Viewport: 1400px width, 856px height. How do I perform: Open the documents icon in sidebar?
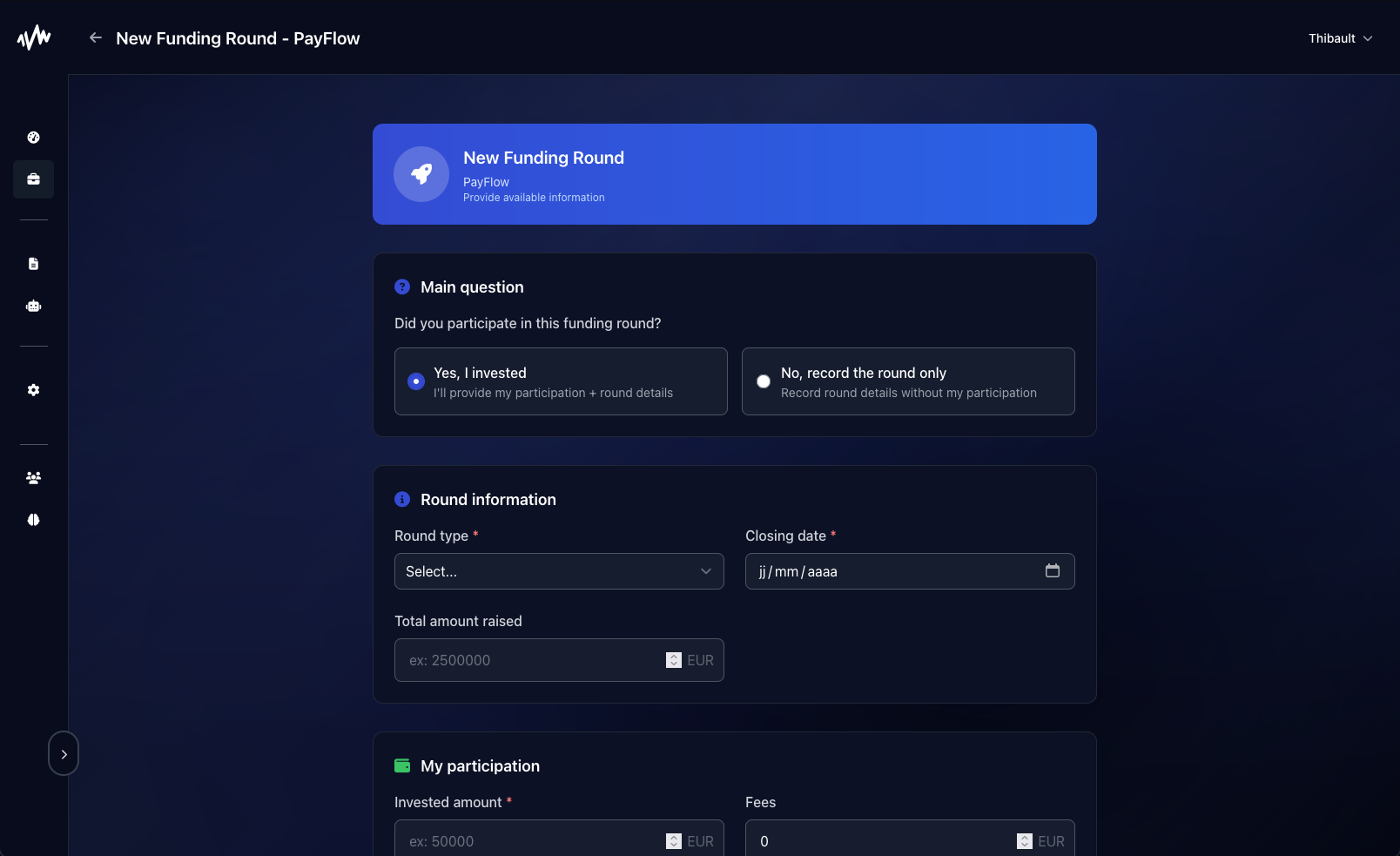(x=33, y=264)
